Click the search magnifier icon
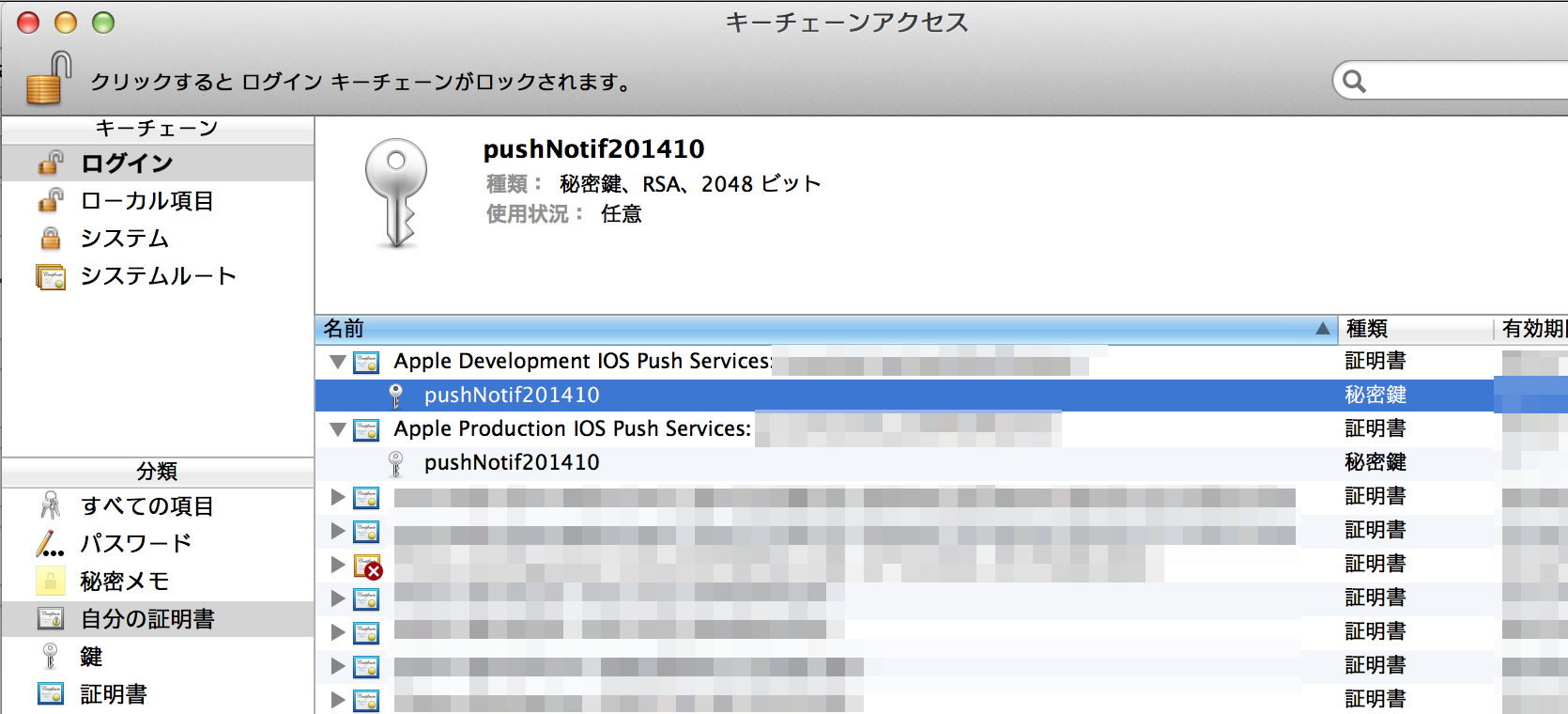The height and width of the screenshot is (714, 1568). pos(1354,82)
